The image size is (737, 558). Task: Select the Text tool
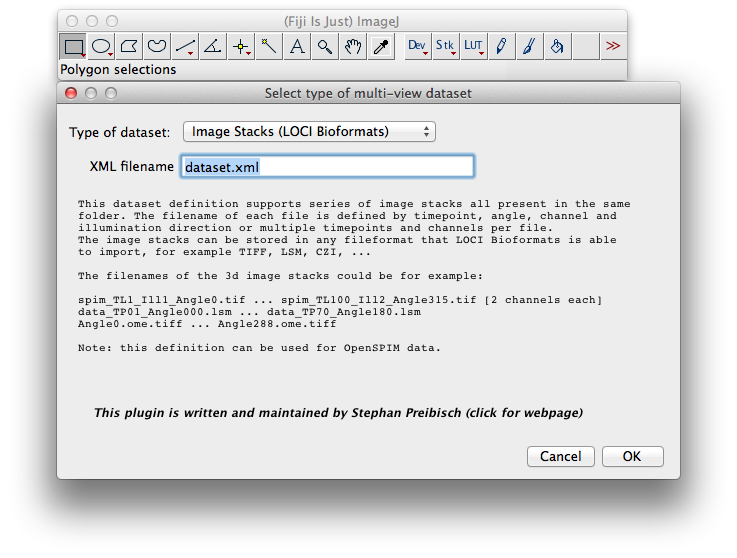(x=297, y=46)
